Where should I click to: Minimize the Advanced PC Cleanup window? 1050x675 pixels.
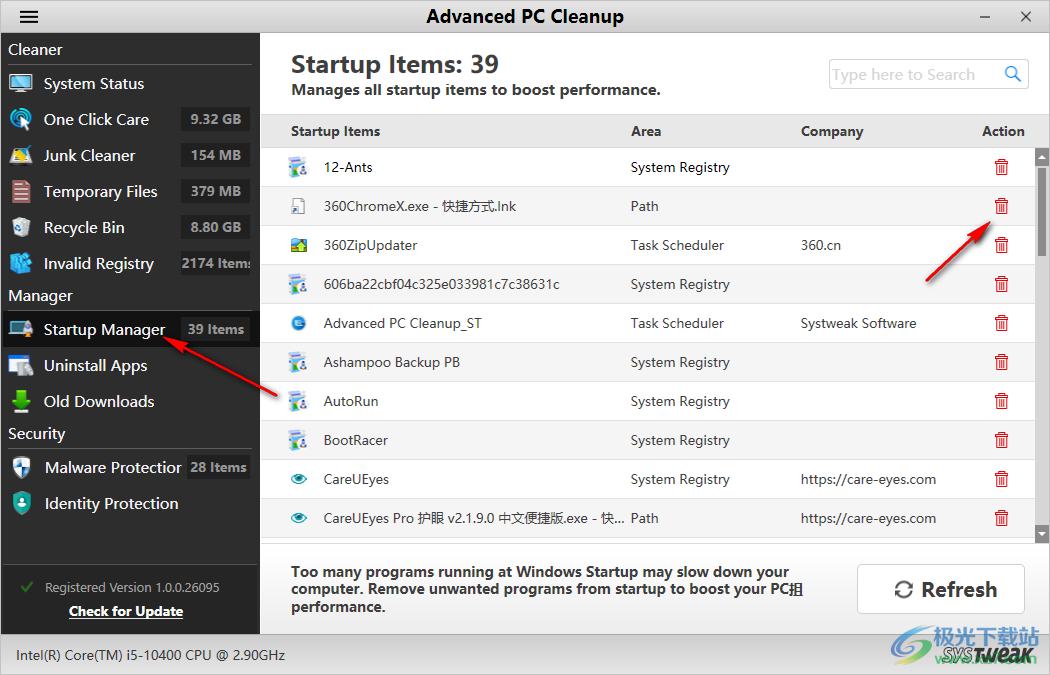(x=984, y=17)
